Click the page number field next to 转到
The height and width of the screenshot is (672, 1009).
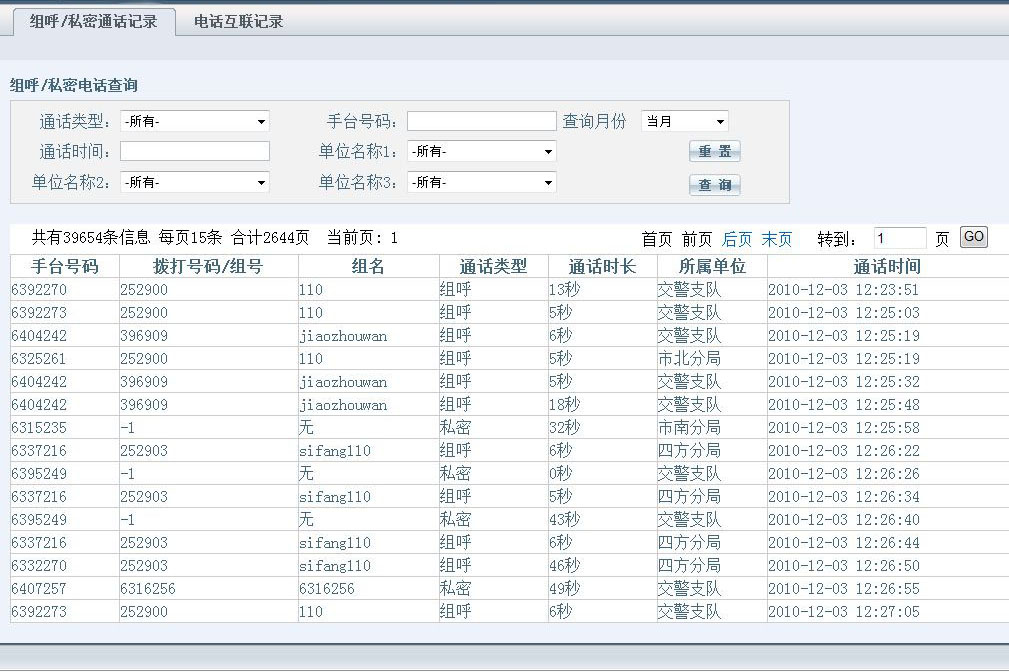(x=900, y=238)
